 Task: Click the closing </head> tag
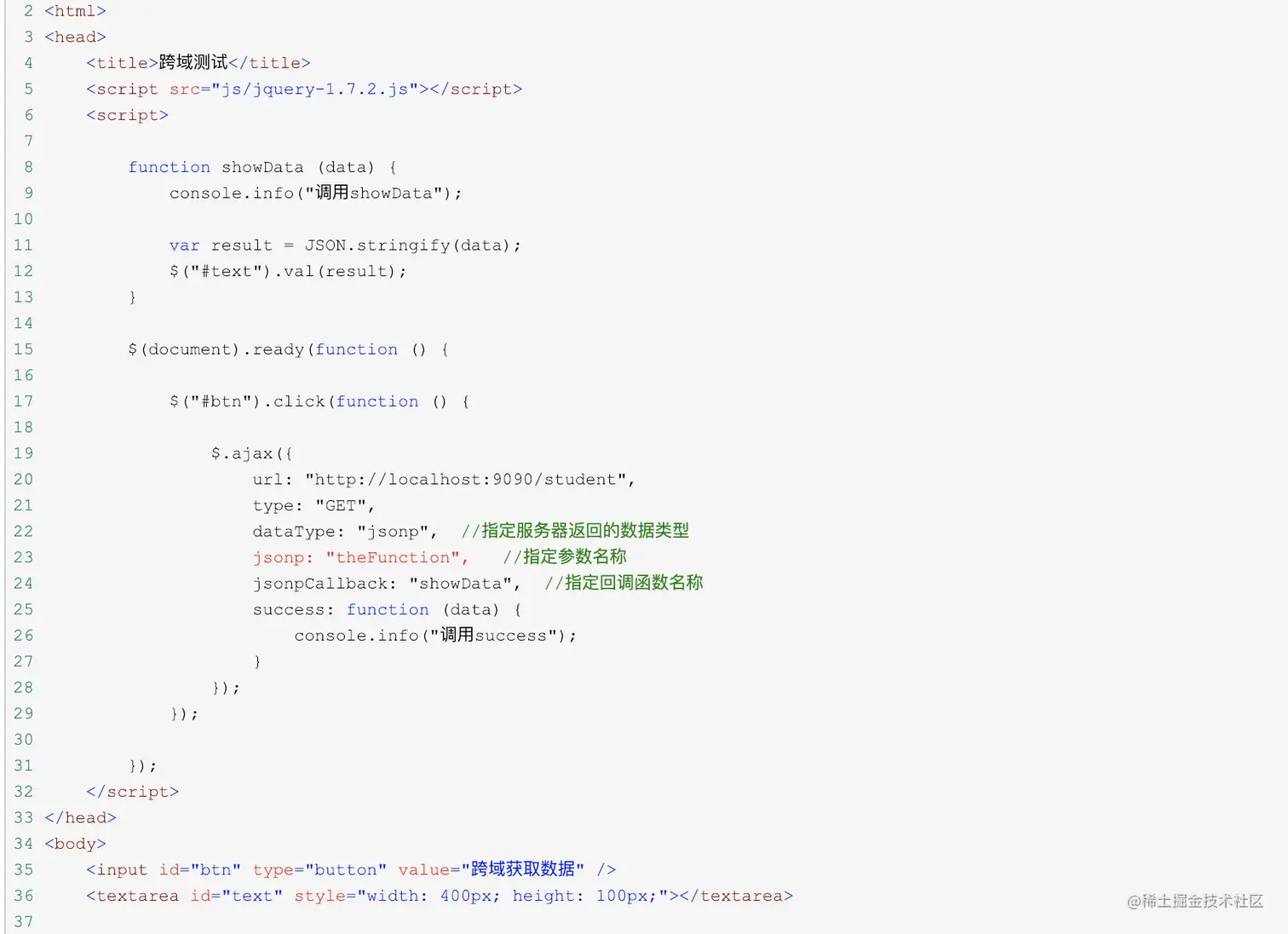80,818
